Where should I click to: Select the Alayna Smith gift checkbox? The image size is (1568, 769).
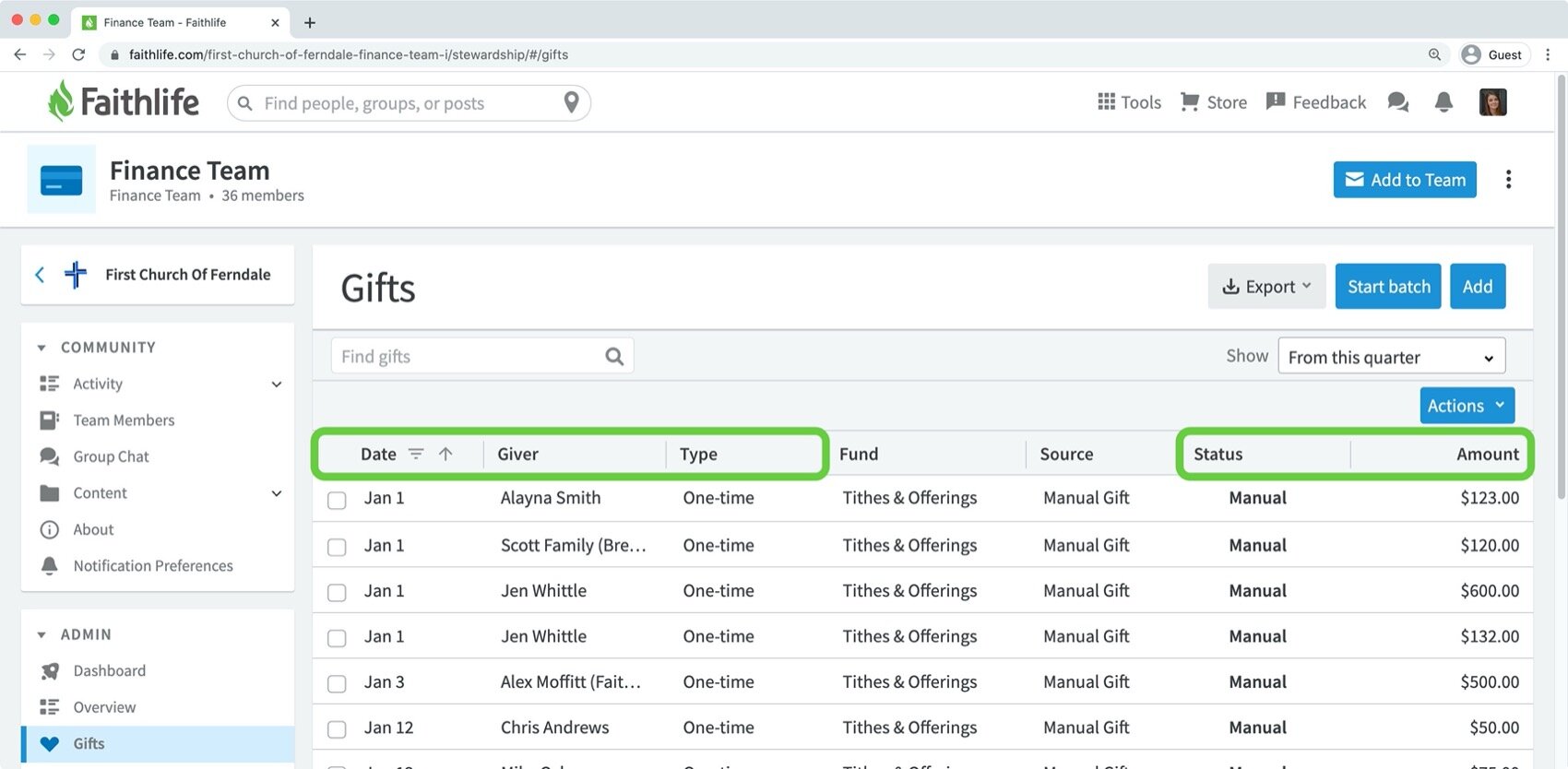click(337, 500)
